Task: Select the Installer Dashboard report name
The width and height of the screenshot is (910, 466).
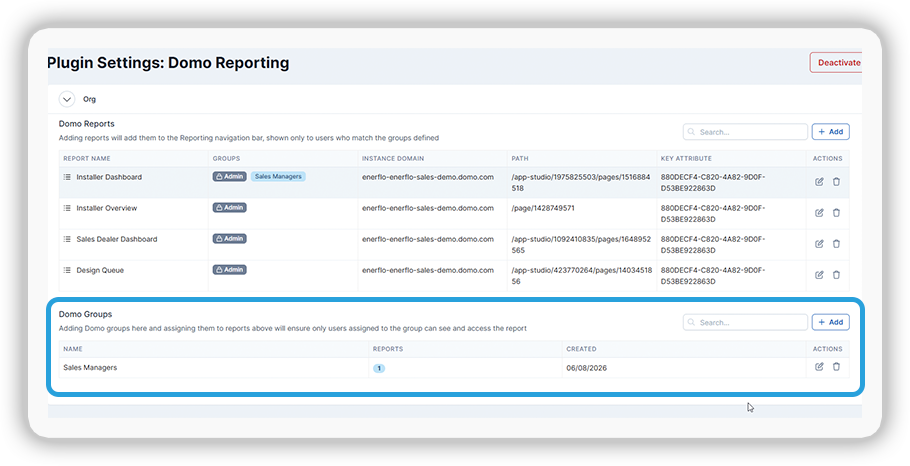Action: point(109,177)
